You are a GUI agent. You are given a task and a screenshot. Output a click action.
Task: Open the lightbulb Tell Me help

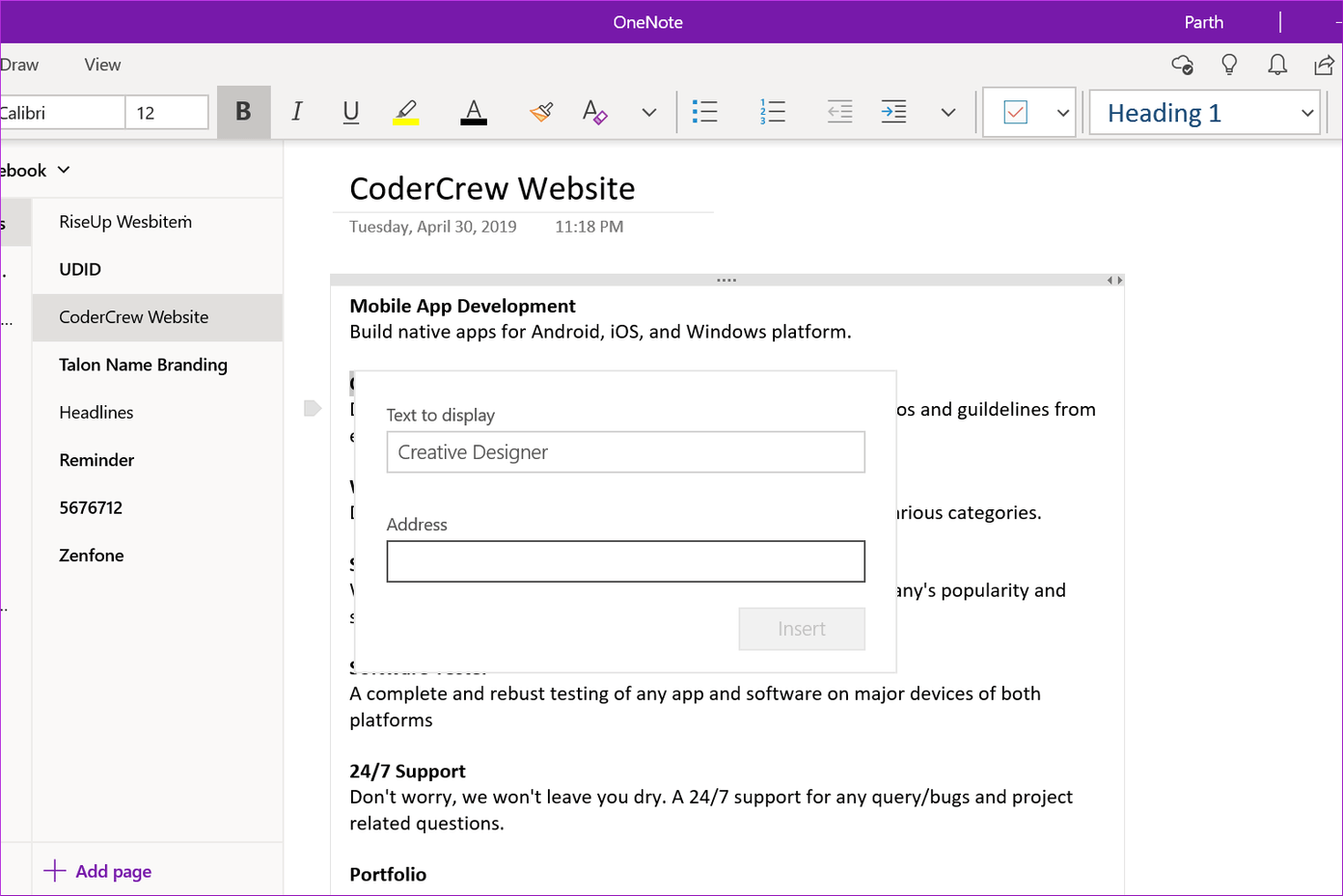coord(1229,65)
